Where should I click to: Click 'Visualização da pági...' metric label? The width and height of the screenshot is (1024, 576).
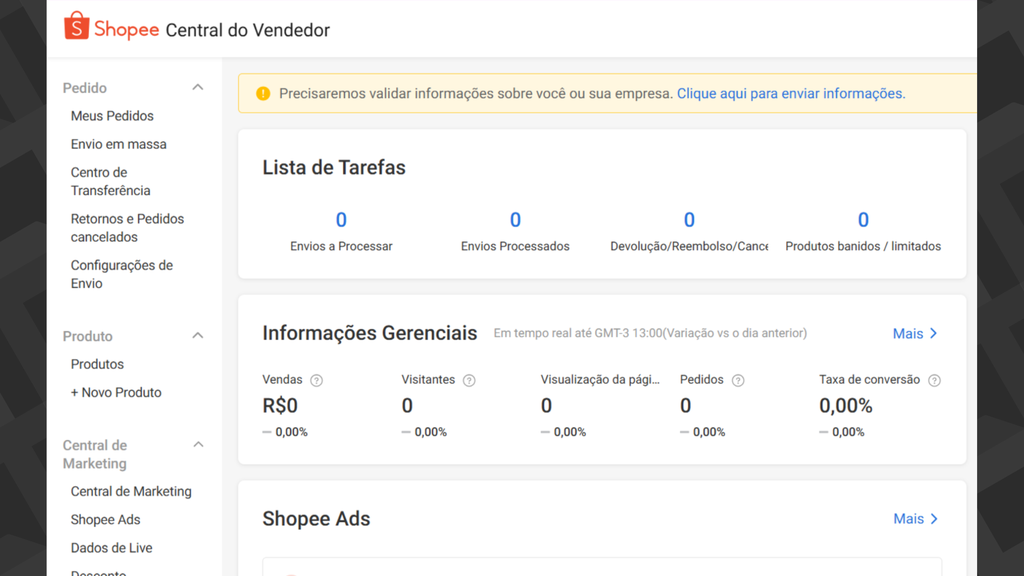600,379
